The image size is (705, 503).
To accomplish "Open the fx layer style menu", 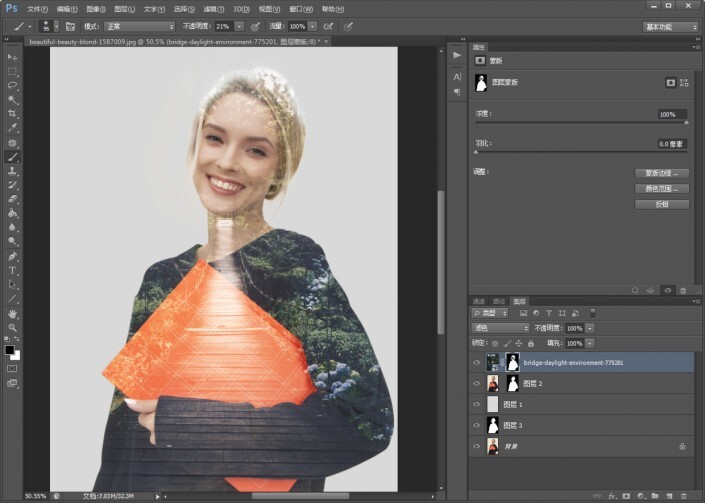I will click(611, 494).
